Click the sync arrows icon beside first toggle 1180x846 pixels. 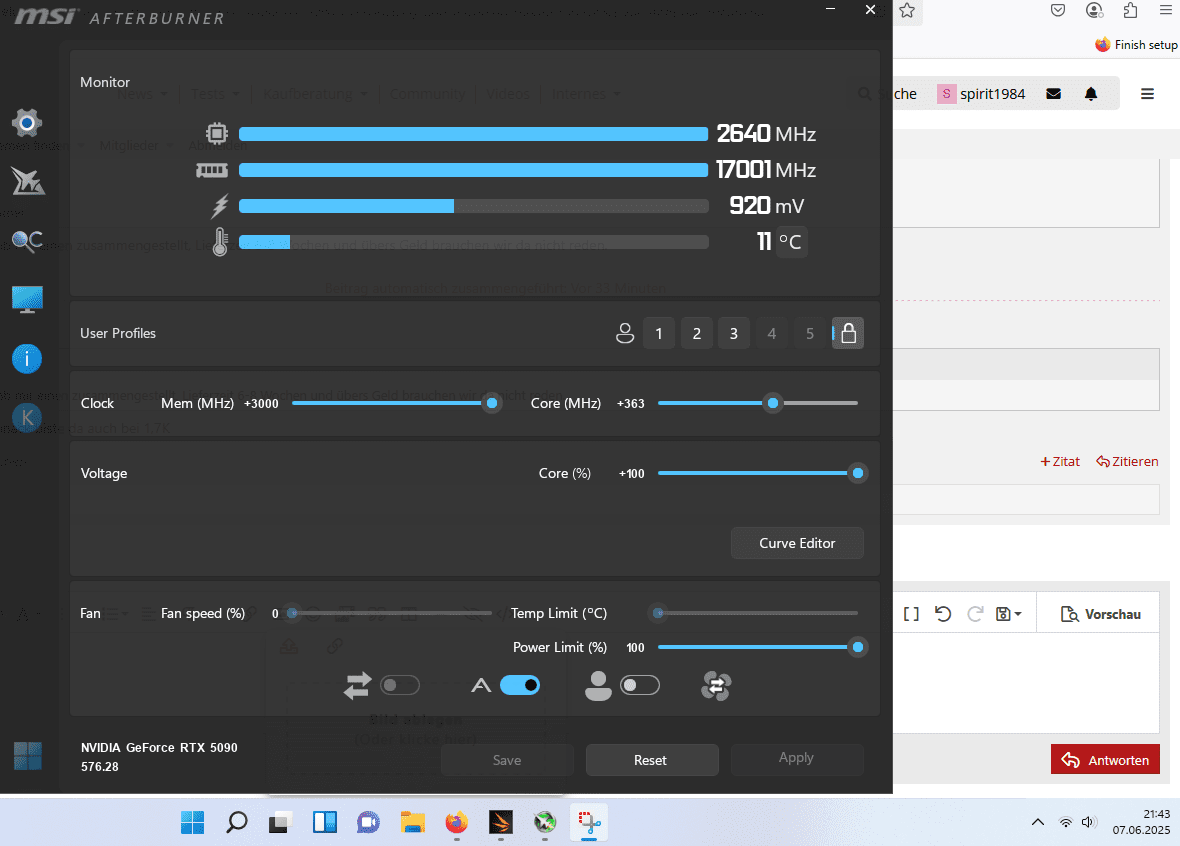pyautogui.click(x=357, y=686)
